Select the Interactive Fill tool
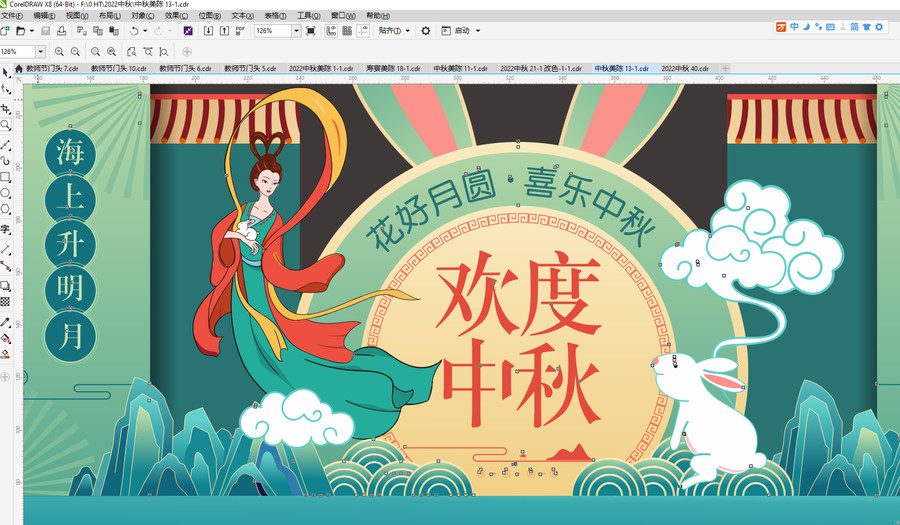Viewport: 900px width, 525px height. point(5,339)
